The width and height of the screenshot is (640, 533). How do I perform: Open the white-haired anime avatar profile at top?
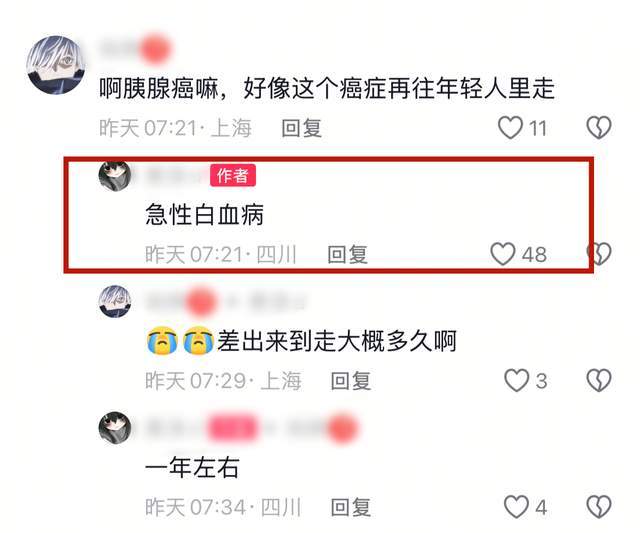click(x=56, y=65)
